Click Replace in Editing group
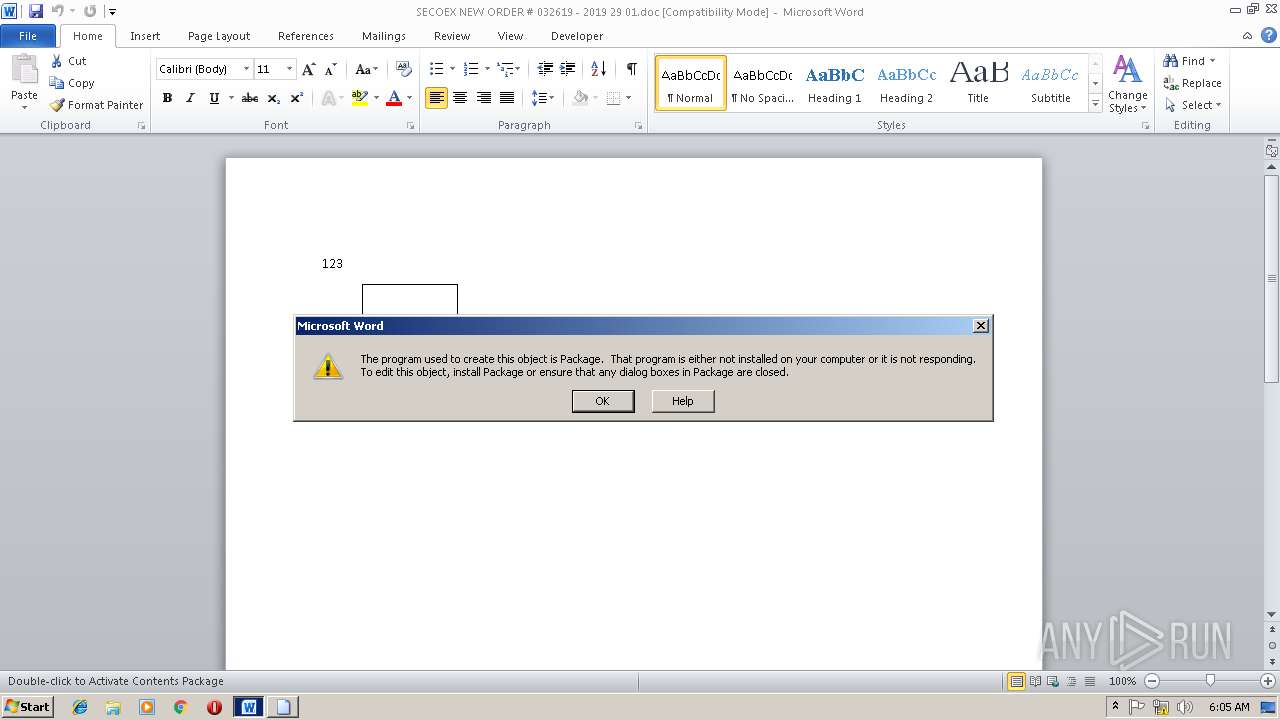 click(1192, 83)
